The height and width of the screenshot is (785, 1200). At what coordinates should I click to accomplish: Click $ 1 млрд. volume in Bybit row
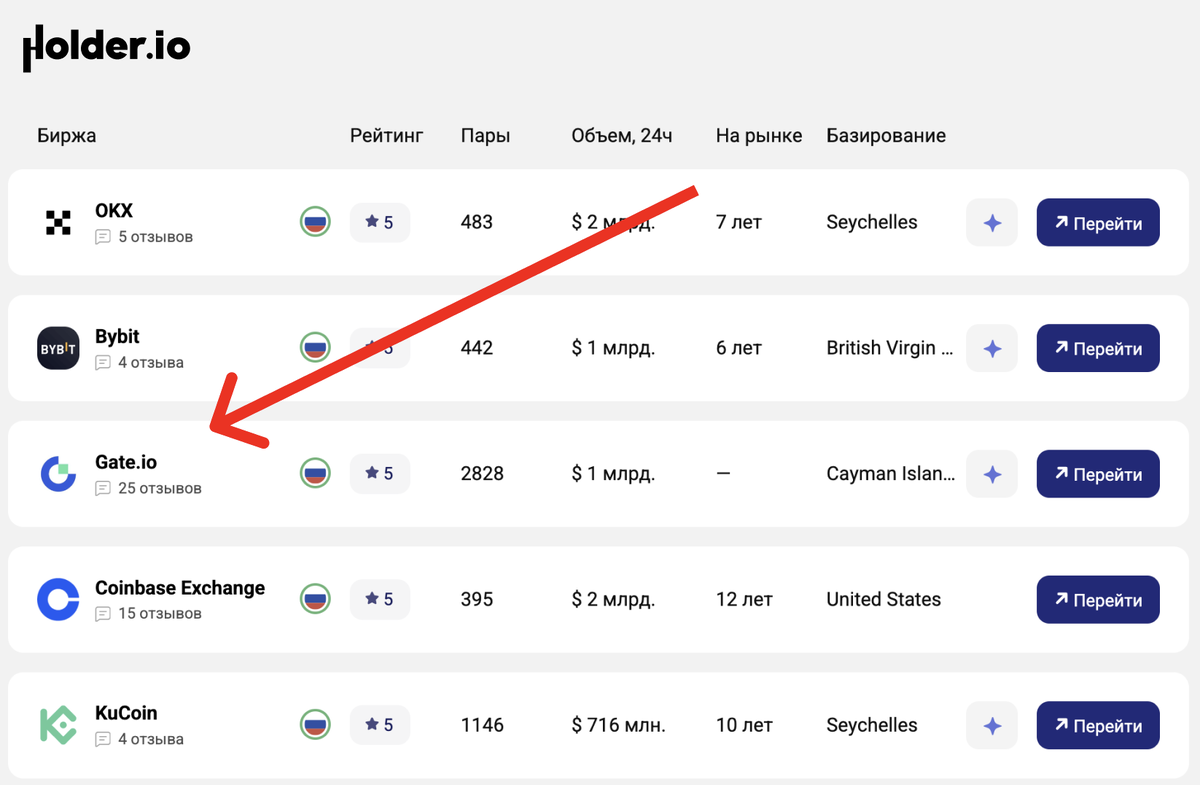tap(614, 348)
